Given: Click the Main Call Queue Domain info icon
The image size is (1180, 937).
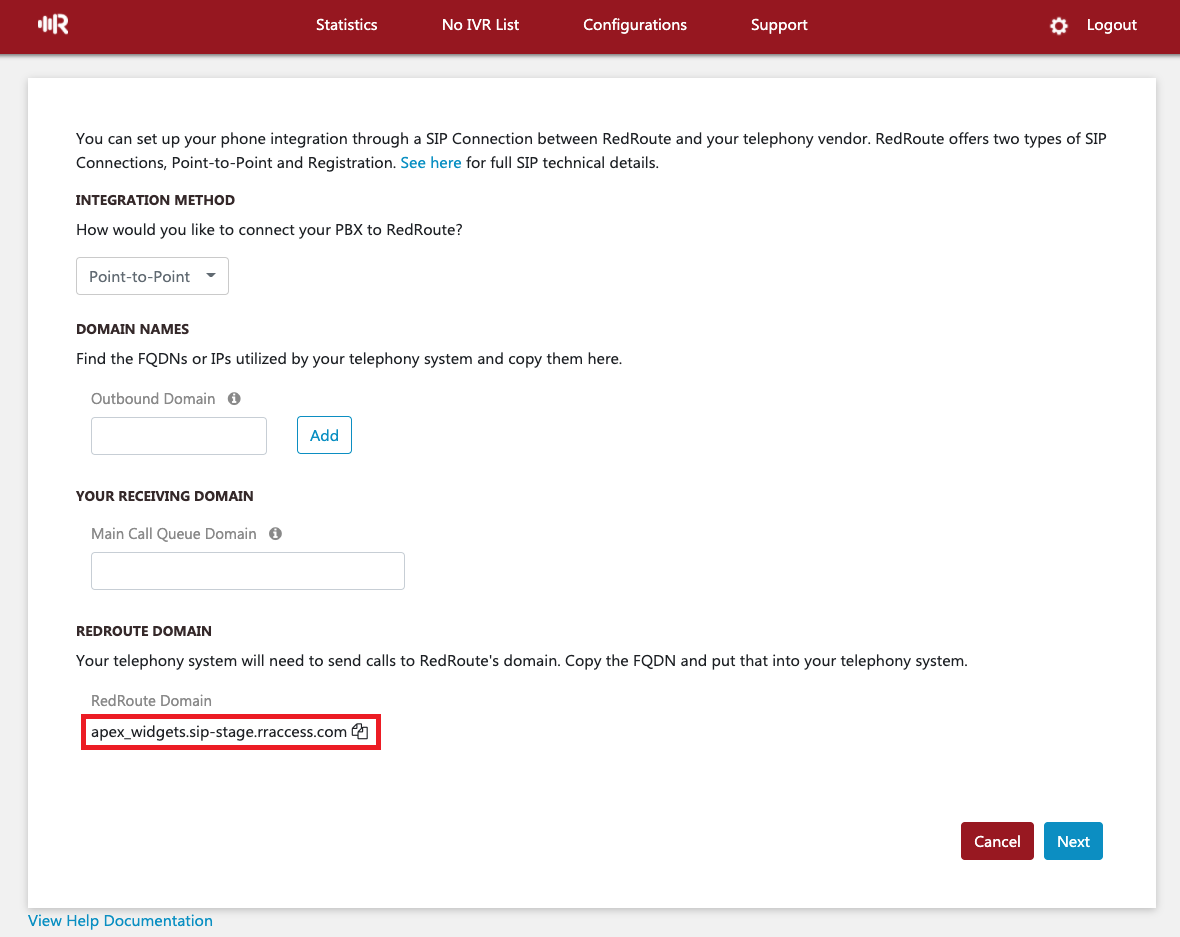Looking at the screenshot, I should [275, 533].
